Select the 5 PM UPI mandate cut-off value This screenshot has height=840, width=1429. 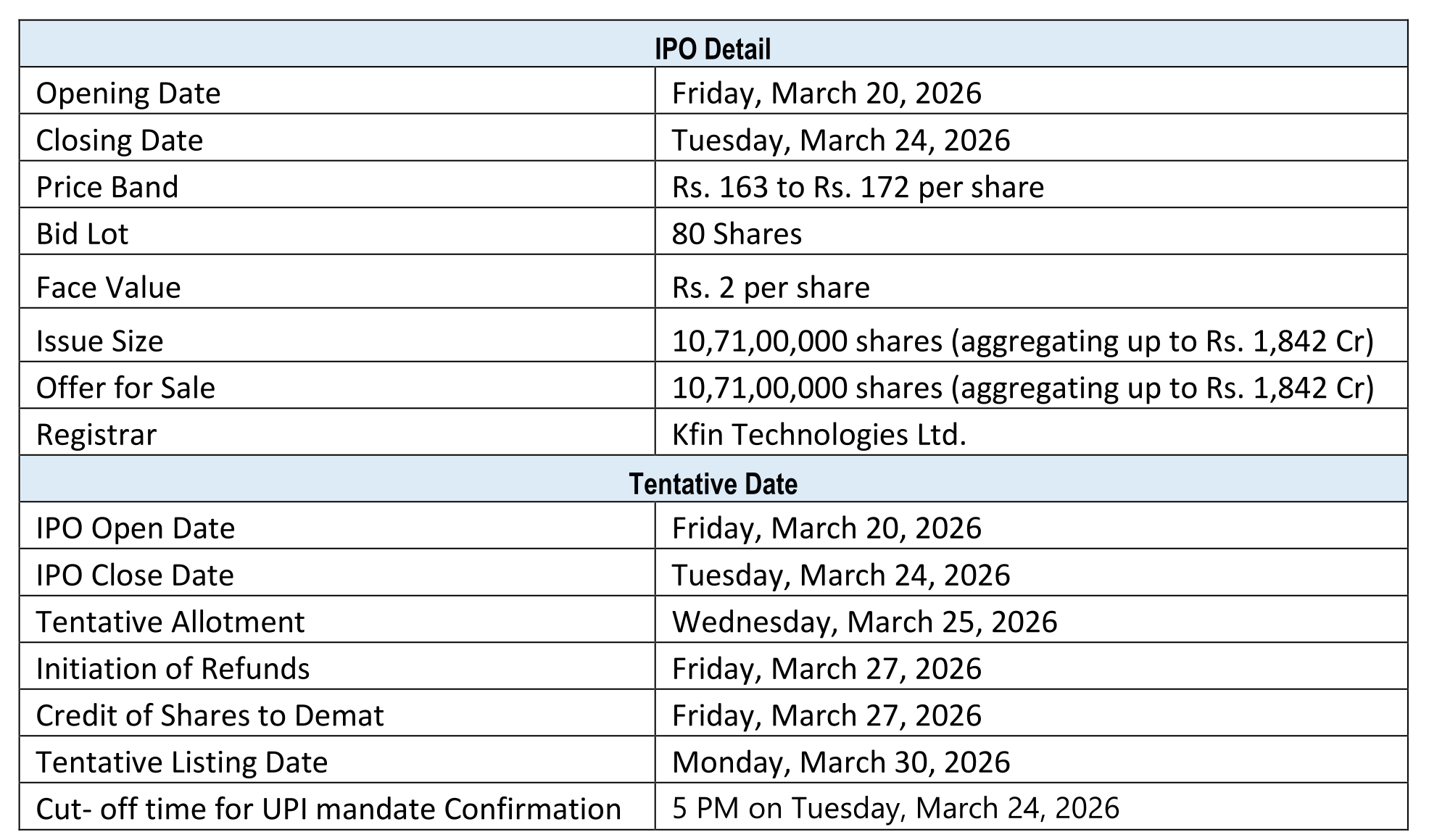tap(895, 808)
